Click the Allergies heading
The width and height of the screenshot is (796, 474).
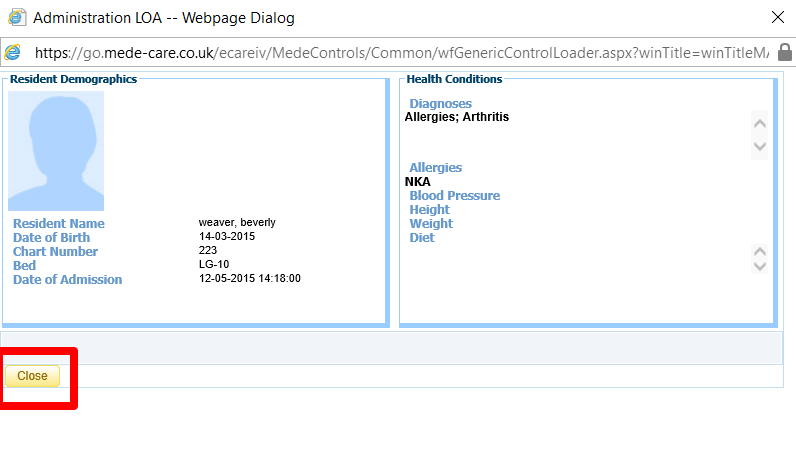point(435,167)
